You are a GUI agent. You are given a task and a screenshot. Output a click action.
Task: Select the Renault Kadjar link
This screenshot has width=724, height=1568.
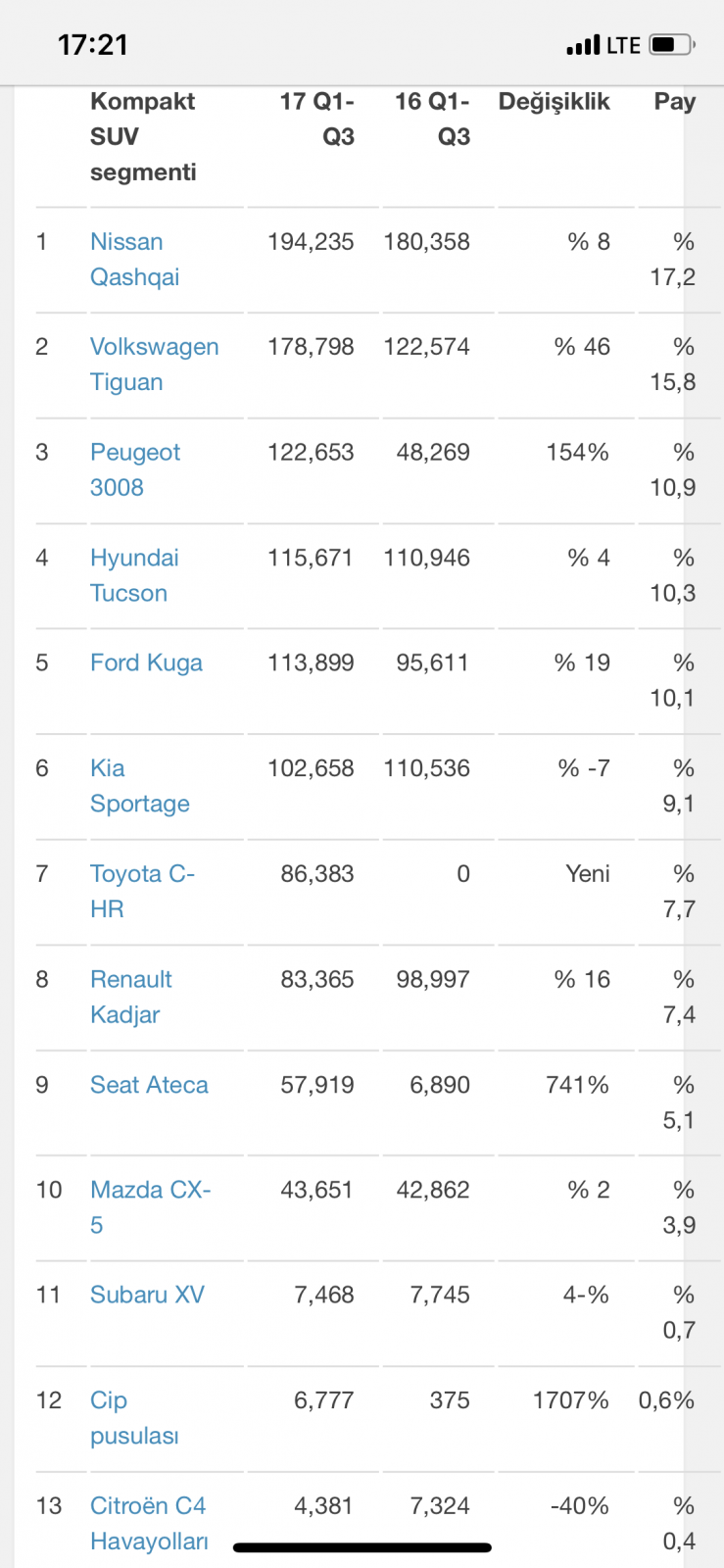(130, 997)
